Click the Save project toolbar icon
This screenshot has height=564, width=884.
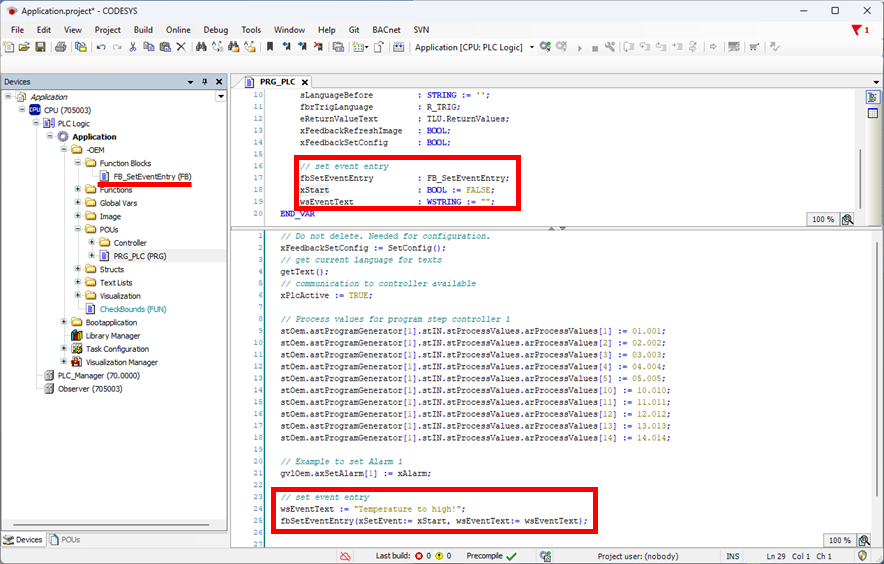point(40,47)
